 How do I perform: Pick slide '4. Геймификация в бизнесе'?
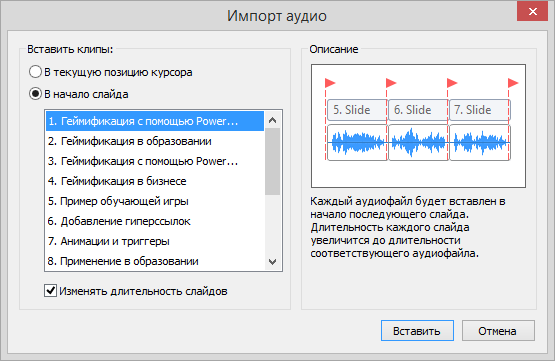pos(155,181)
